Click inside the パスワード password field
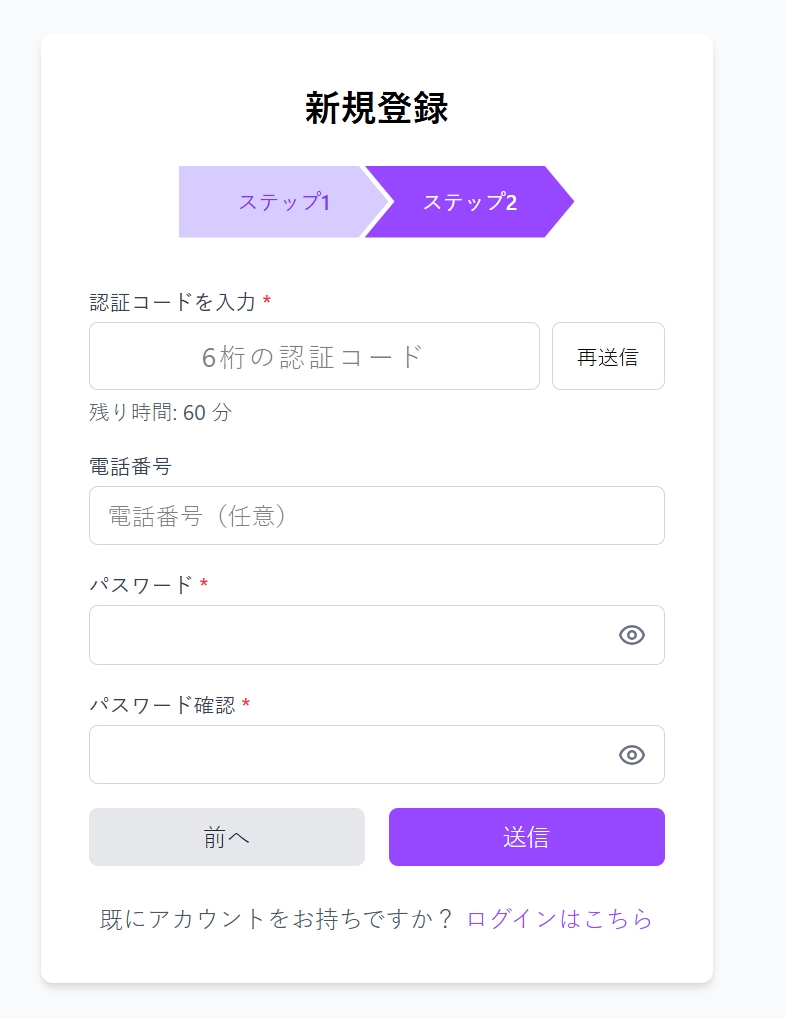The height and width of the screenshot is (1019, 785). tap(350, 635)
